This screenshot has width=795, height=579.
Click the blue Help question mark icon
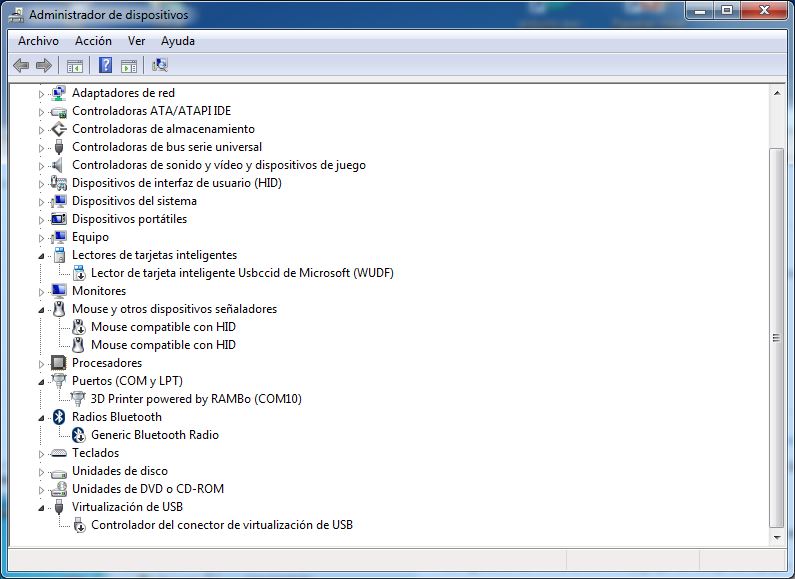pos(104,66)
